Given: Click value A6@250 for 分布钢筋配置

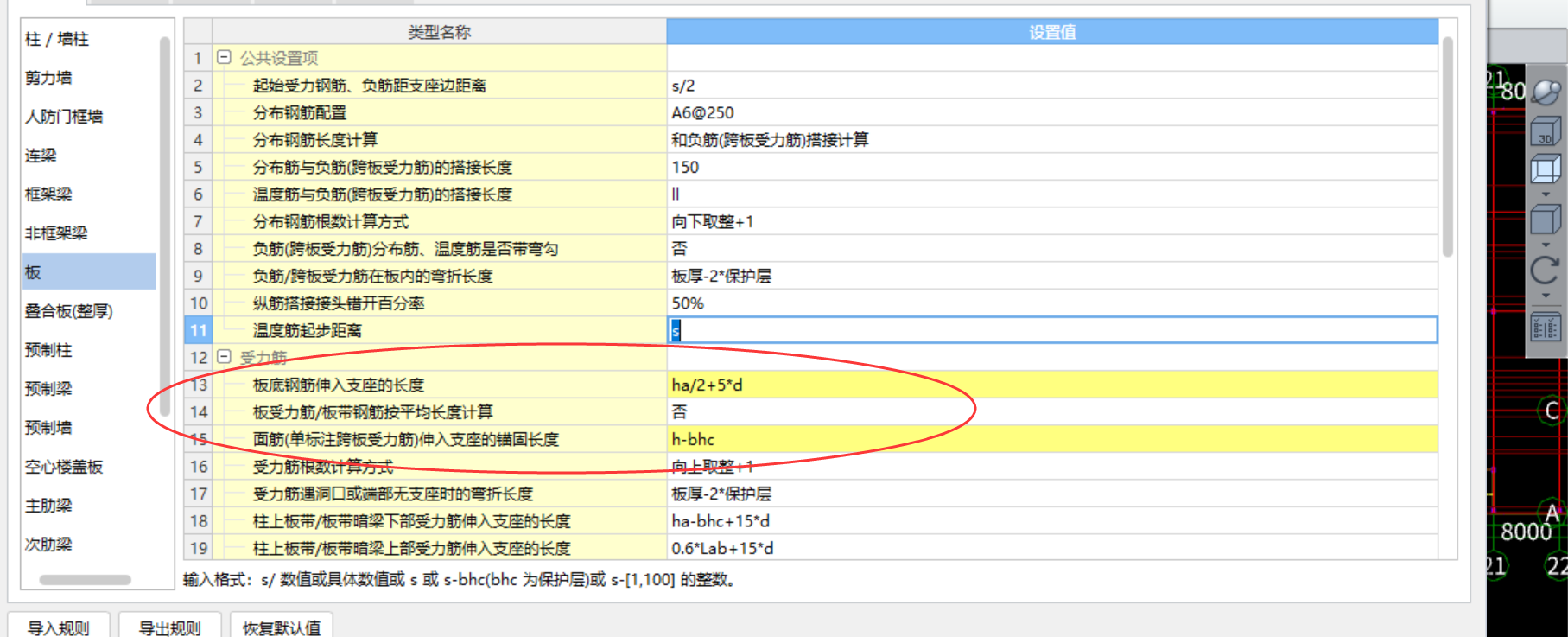Looking at the screenshot, I should (702, 112).
